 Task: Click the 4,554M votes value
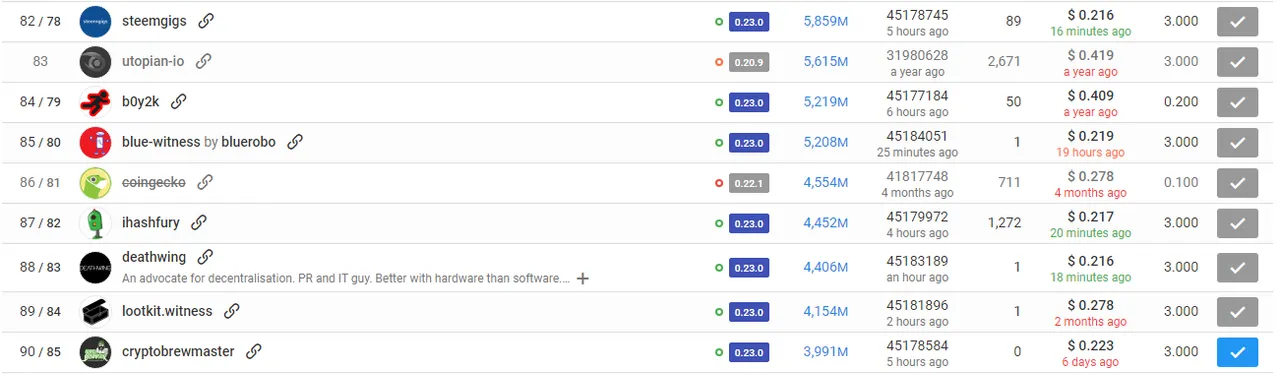tap(826, 182)
